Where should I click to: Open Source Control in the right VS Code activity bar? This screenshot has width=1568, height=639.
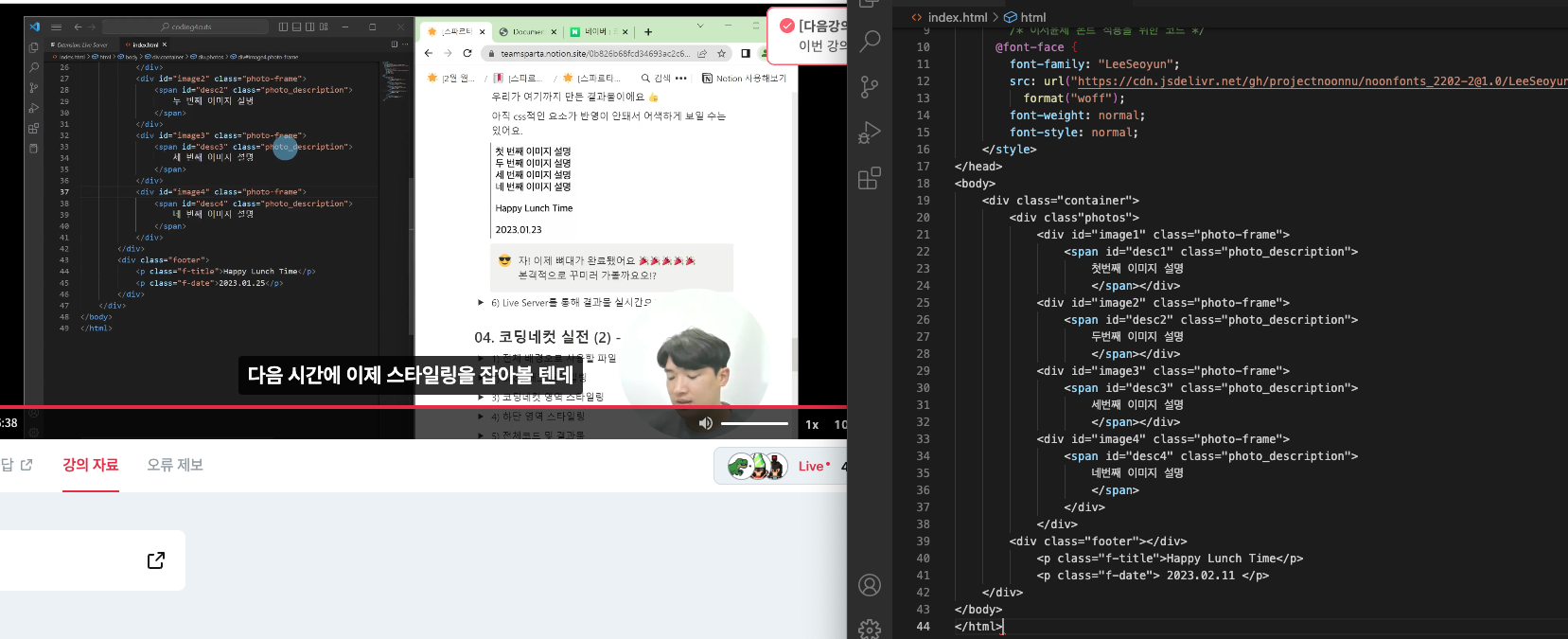(870, 87)
